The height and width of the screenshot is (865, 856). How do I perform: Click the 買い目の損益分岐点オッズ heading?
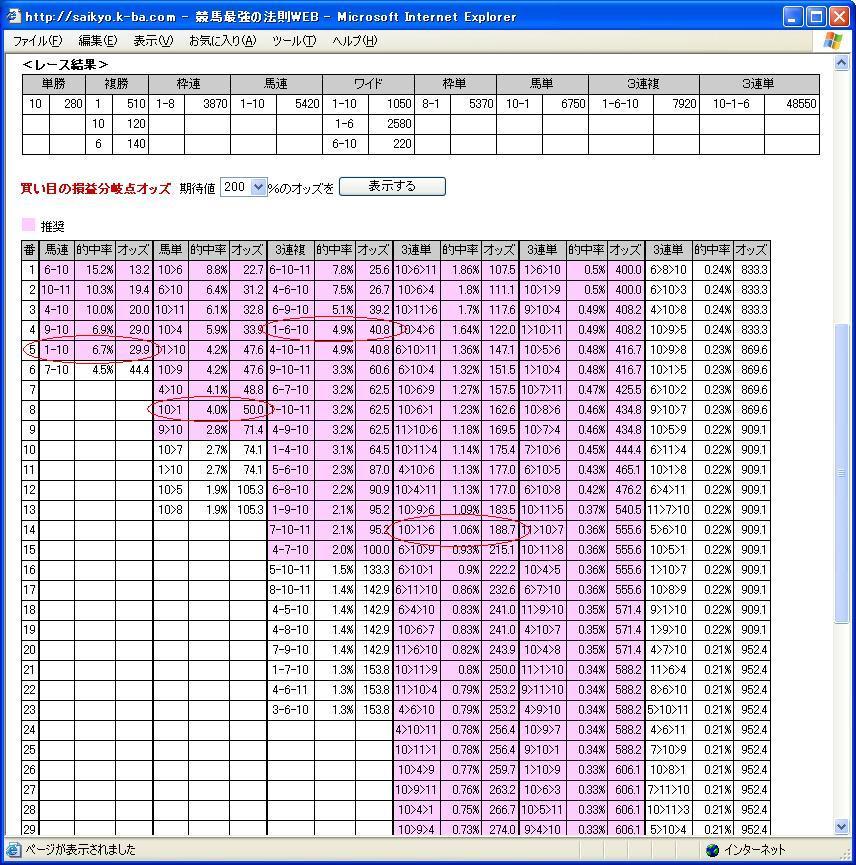tap(96, 188)
